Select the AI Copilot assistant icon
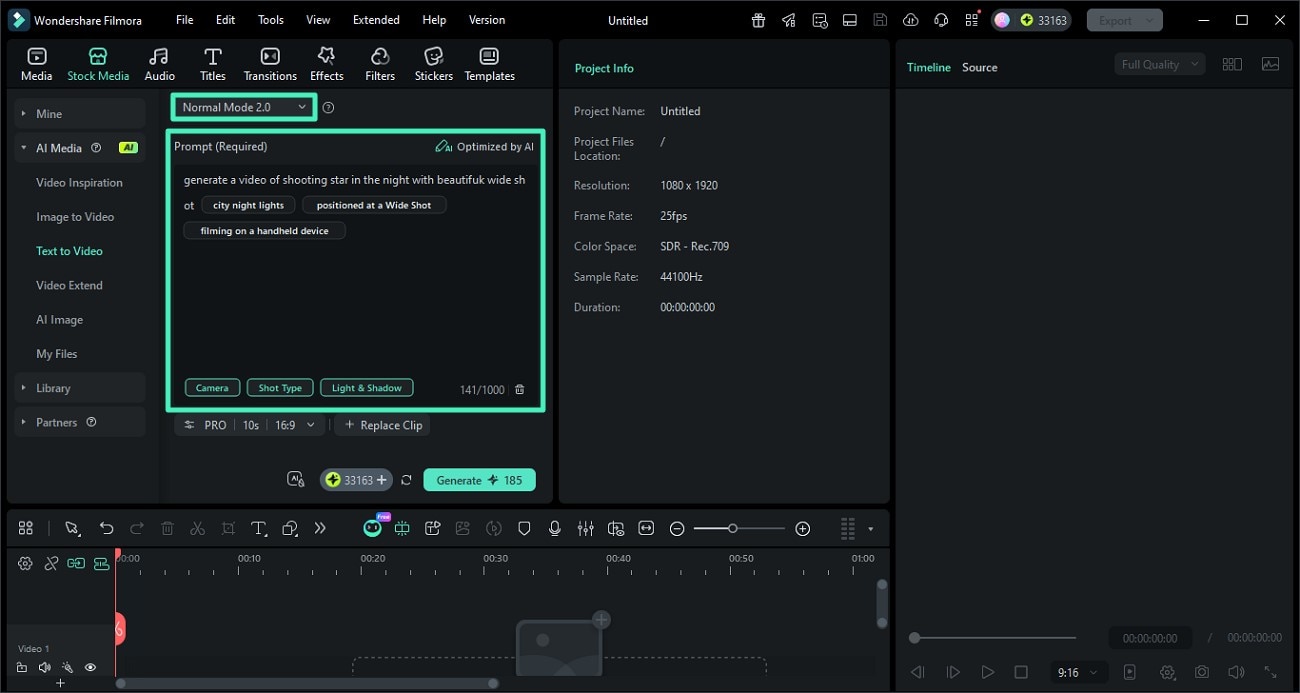The height and width of the screenshot is (693, 1300). click(x=372, y=527)
